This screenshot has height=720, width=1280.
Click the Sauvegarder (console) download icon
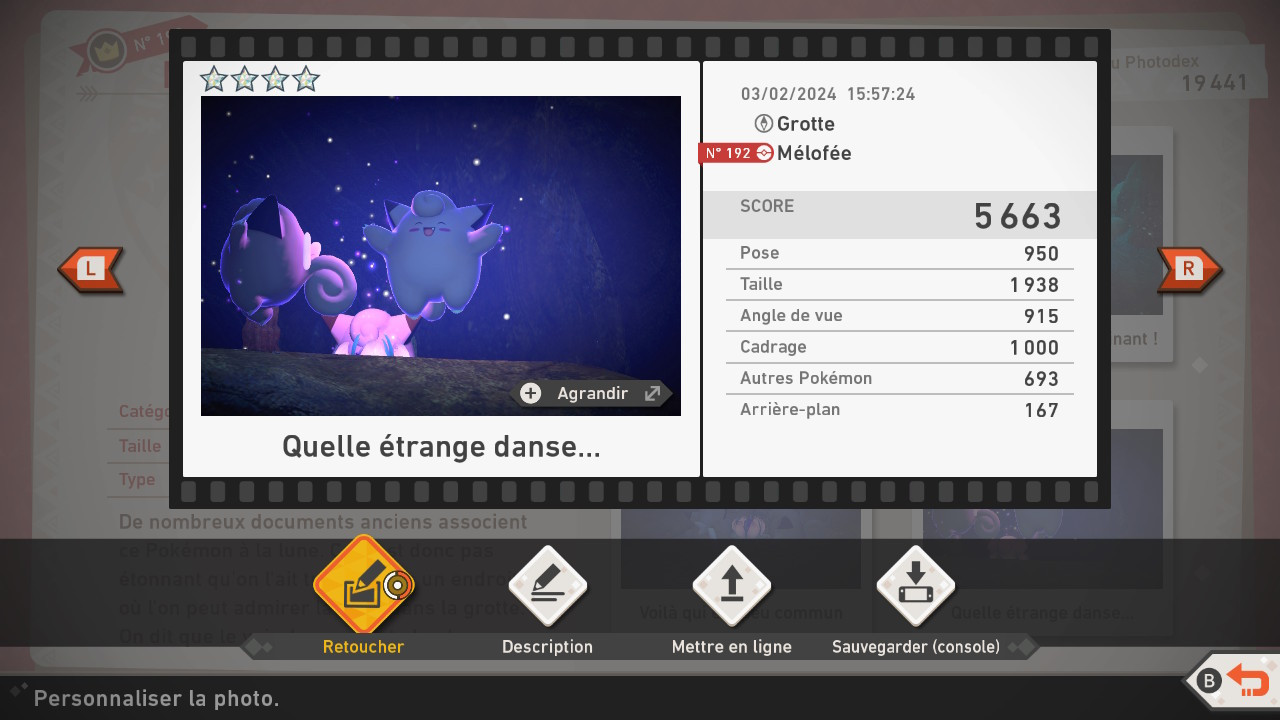(916, 586)
